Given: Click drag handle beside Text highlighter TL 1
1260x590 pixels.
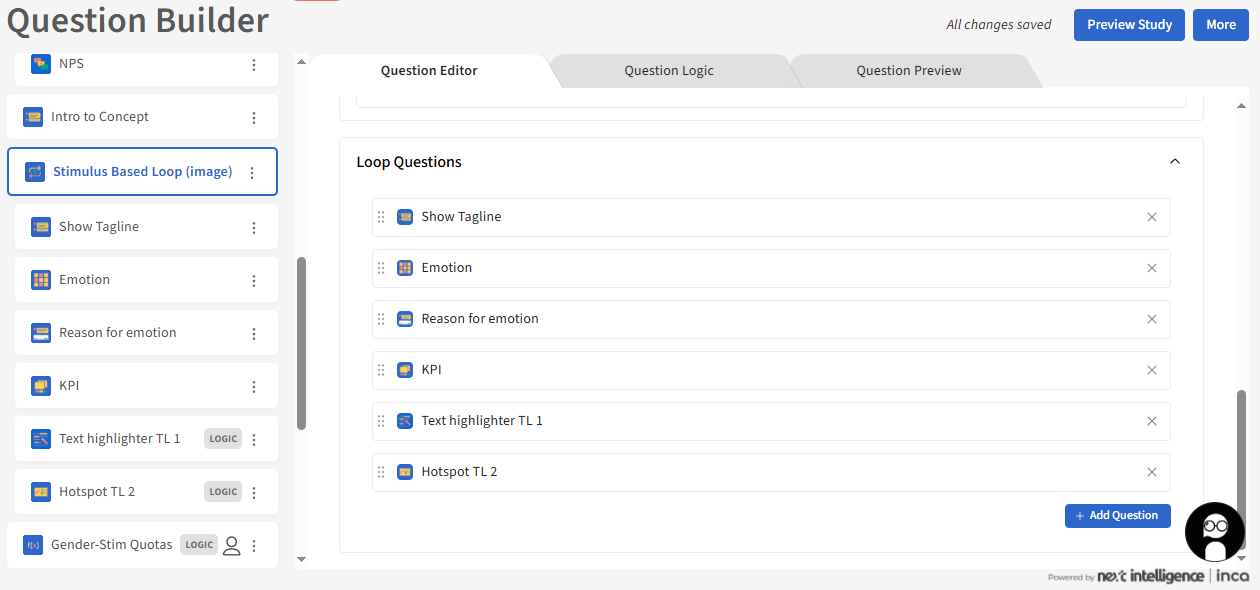Looking at the screenshot, I should 381,421.
